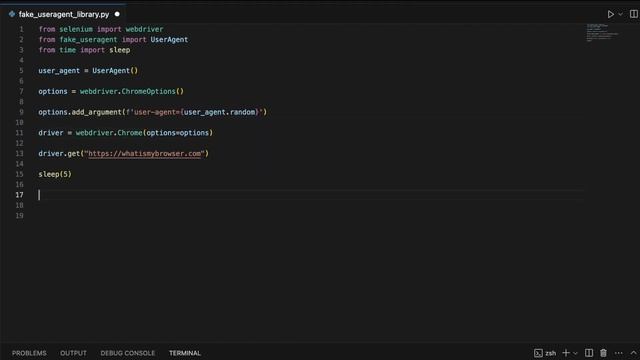This screenshot has height=360, width=640.
Task: Open the new terminal launch profile dropdown
Action: [x=575, y=353]
